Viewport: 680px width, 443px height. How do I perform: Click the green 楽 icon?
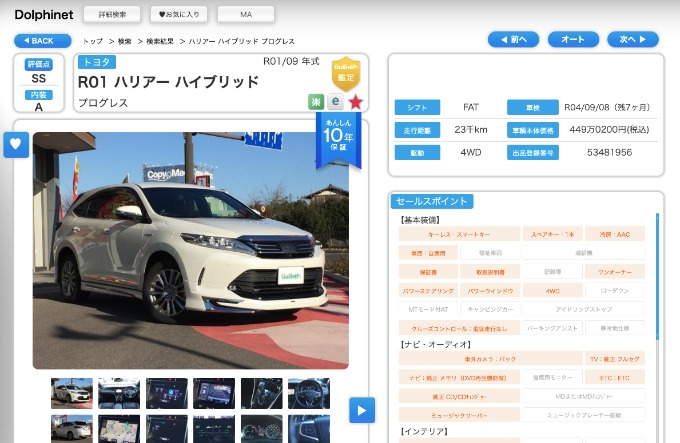click(316, 102)
